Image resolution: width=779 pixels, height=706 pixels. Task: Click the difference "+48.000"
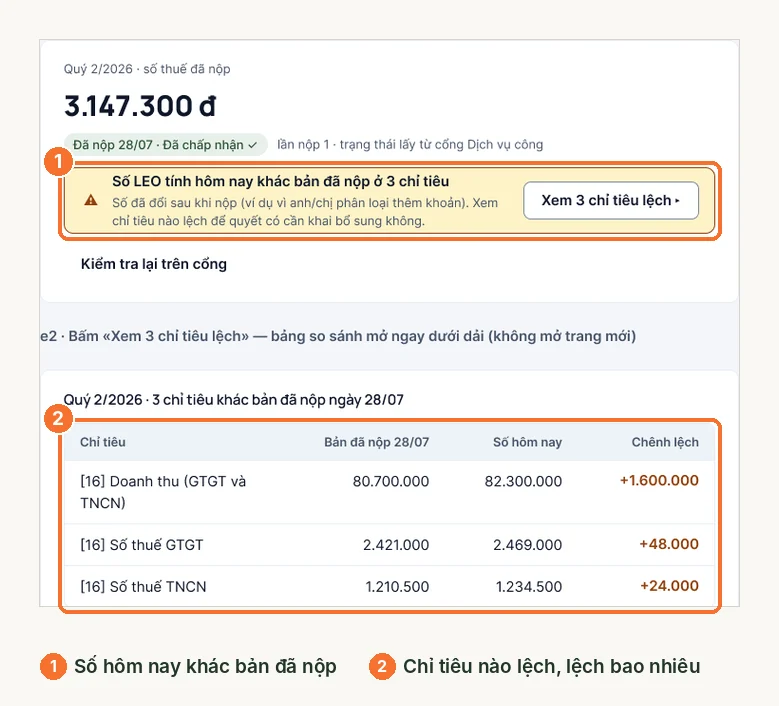(669, 544)
